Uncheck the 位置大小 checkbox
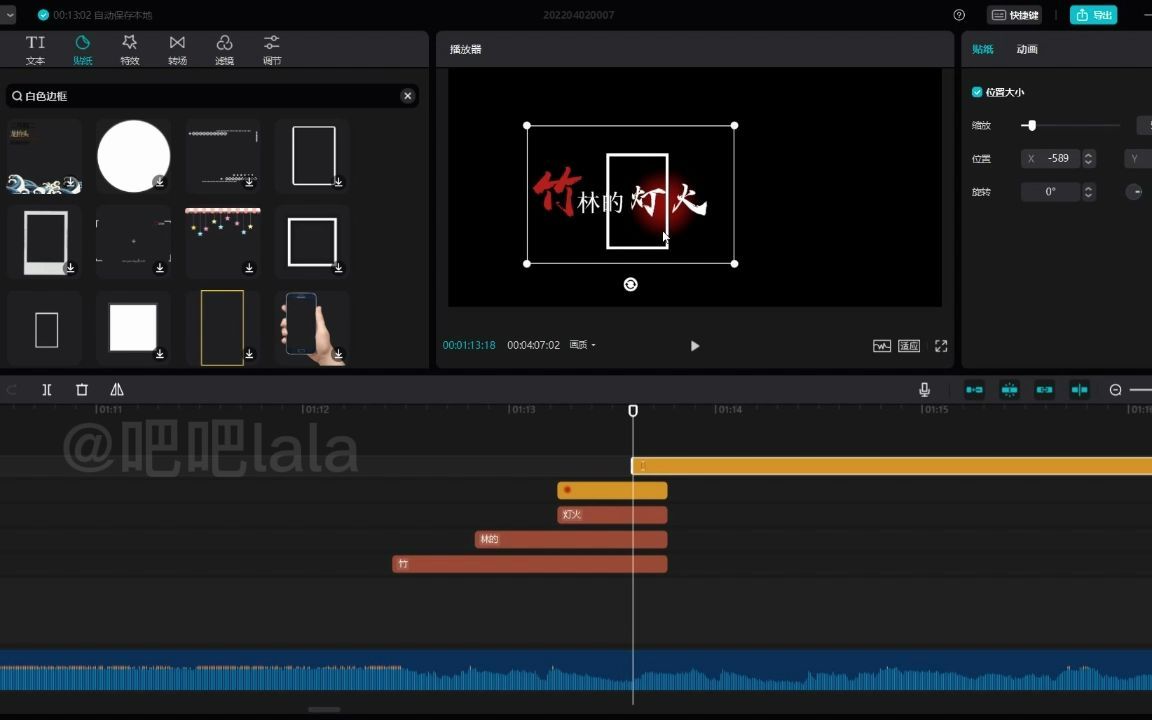Image resolution: width=1152 pixels, height=720 pixels. pyautogui.click(x=977, y=92)
